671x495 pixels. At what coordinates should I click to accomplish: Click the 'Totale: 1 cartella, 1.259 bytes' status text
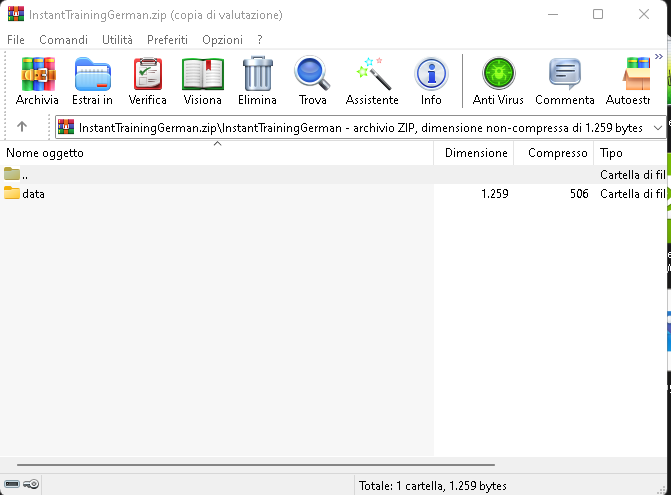coord(433,486)
